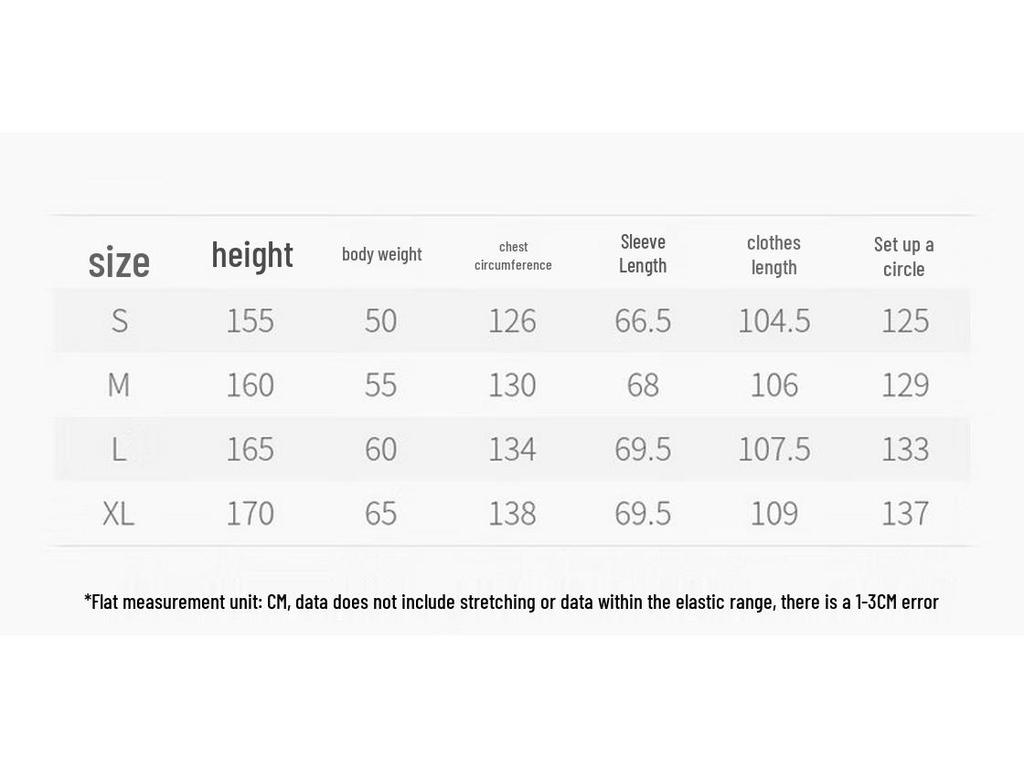Click the flat measurement unit footnote

(511, 601)
